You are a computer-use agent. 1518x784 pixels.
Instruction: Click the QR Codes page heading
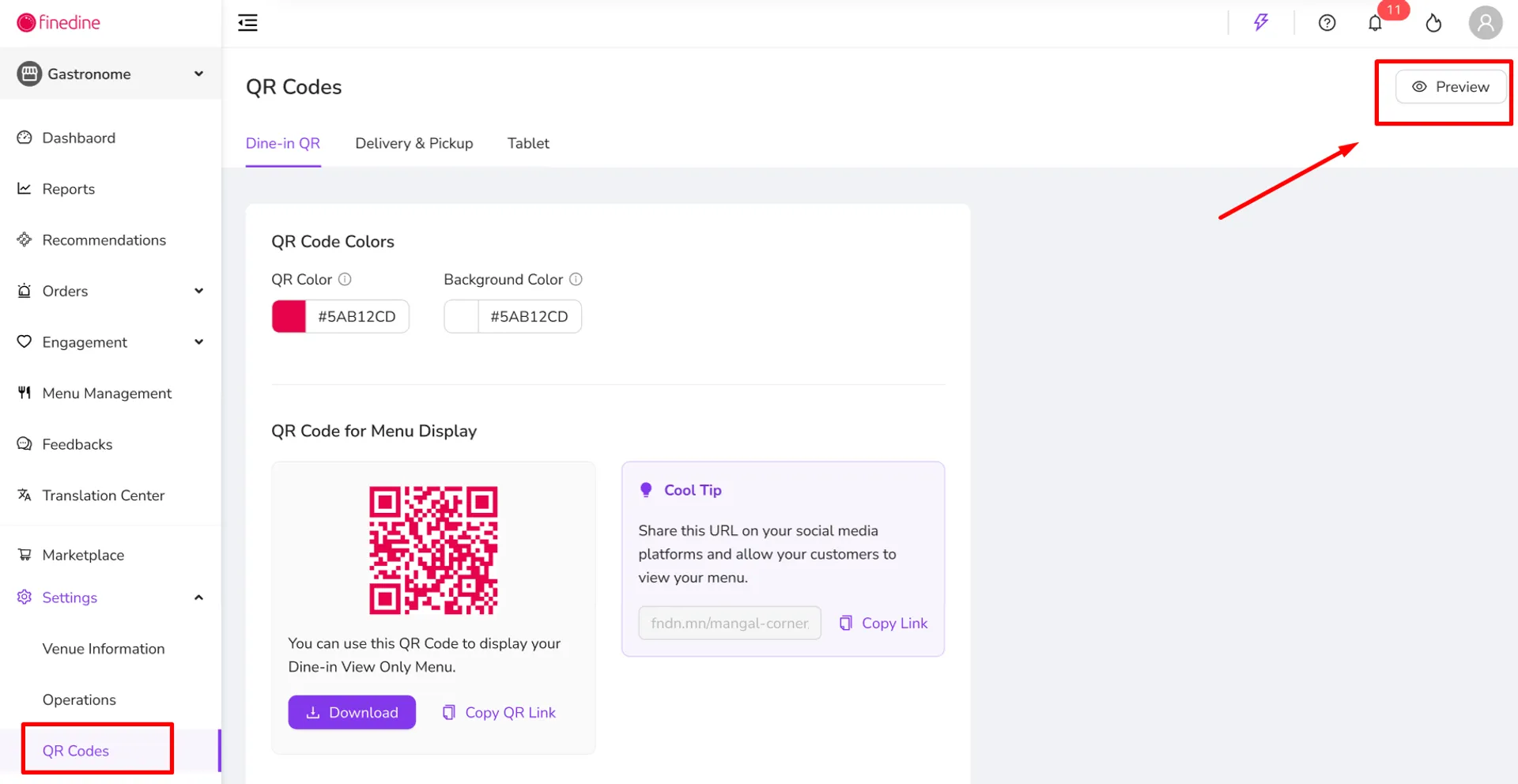[294, 87]
